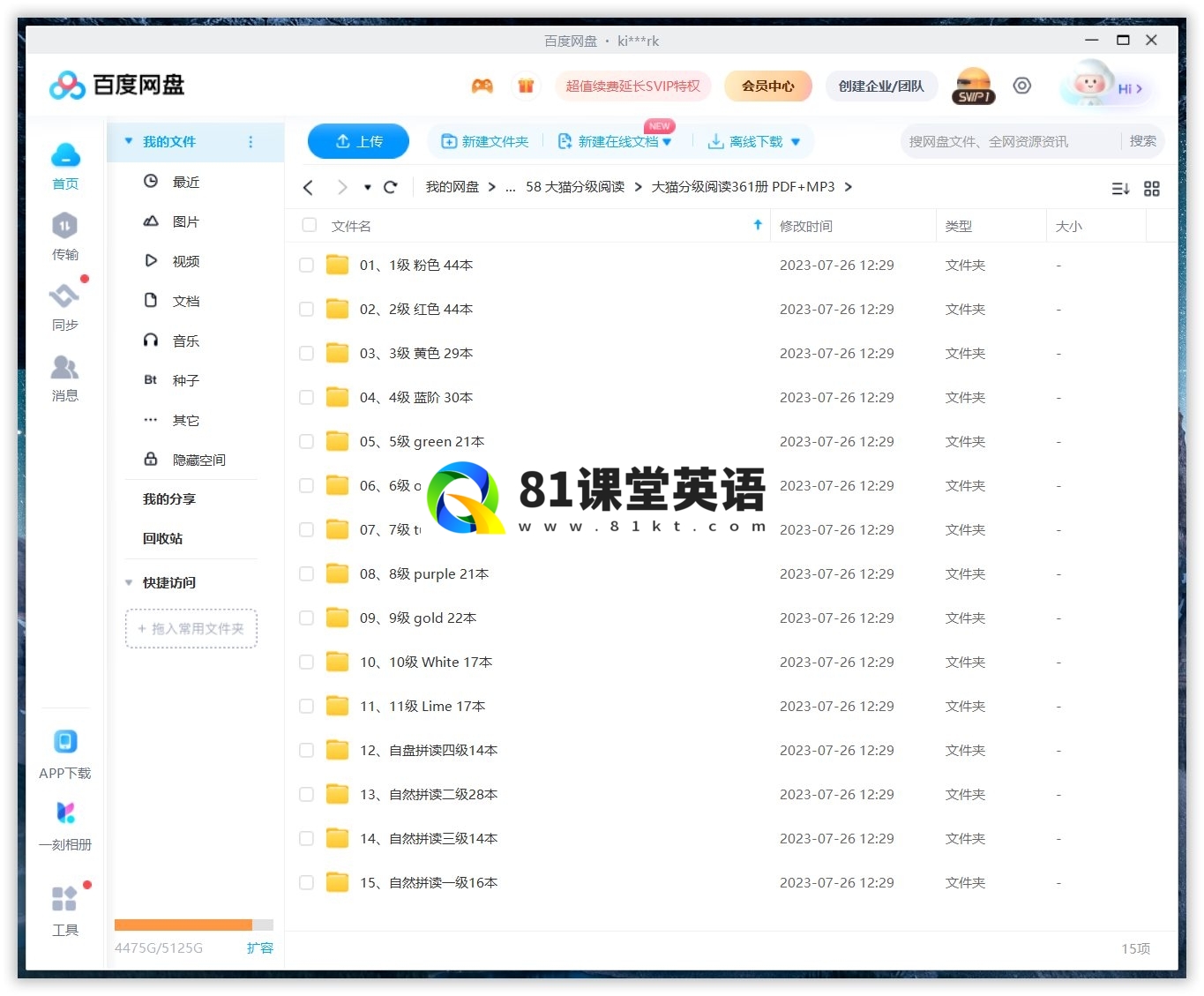Focus the 搜网盘文件 search field

tap(1010, 141)
